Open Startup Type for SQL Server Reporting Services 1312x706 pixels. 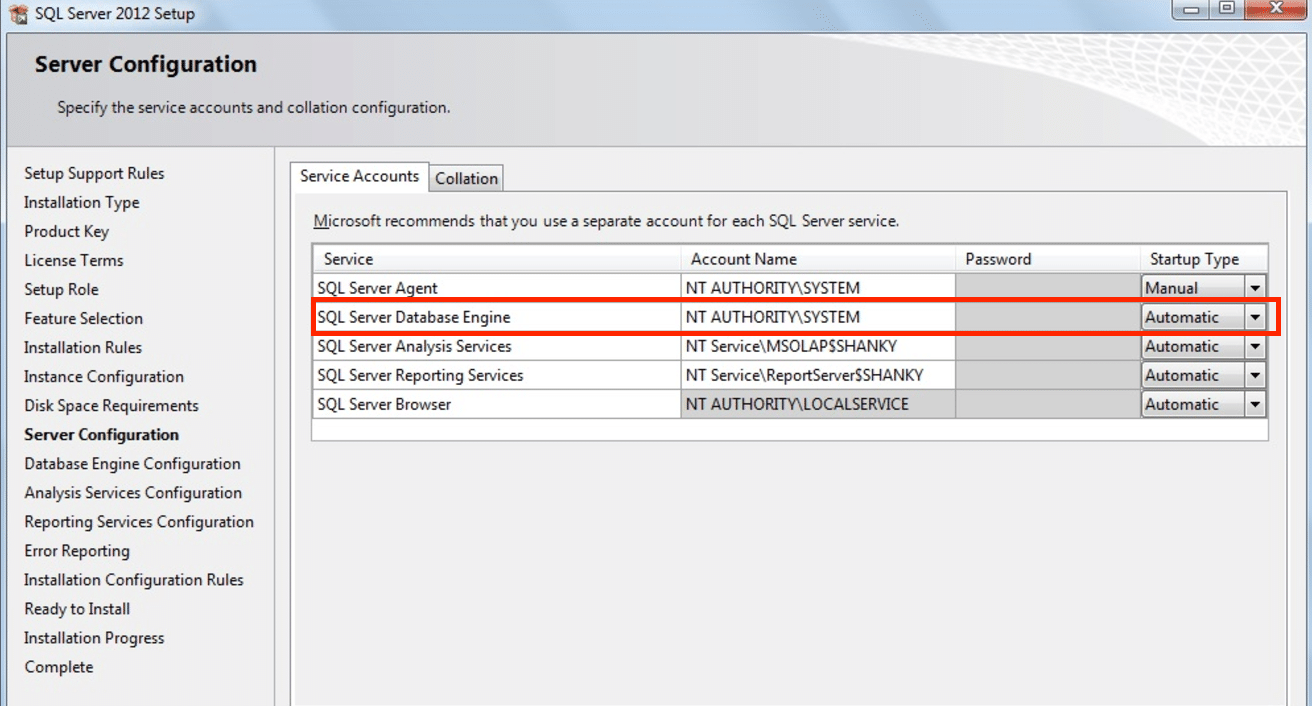pos(1255,375)
